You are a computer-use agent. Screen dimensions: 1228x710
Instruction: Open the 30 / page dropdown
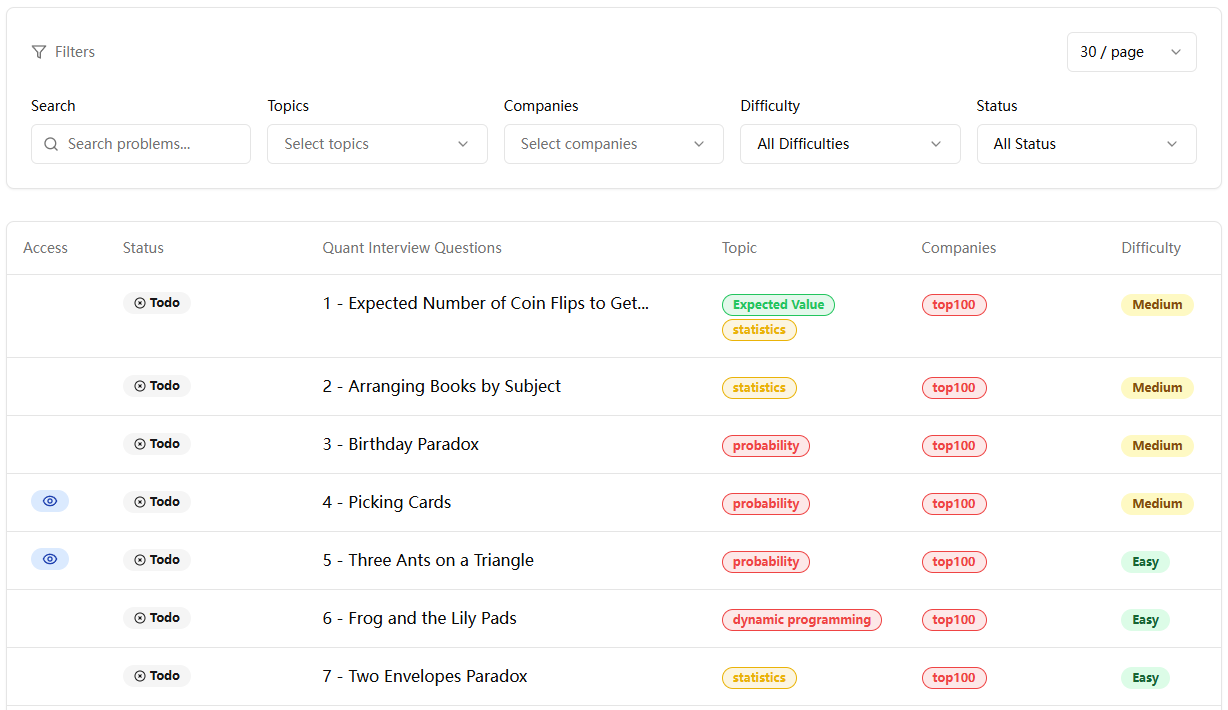1131,52
